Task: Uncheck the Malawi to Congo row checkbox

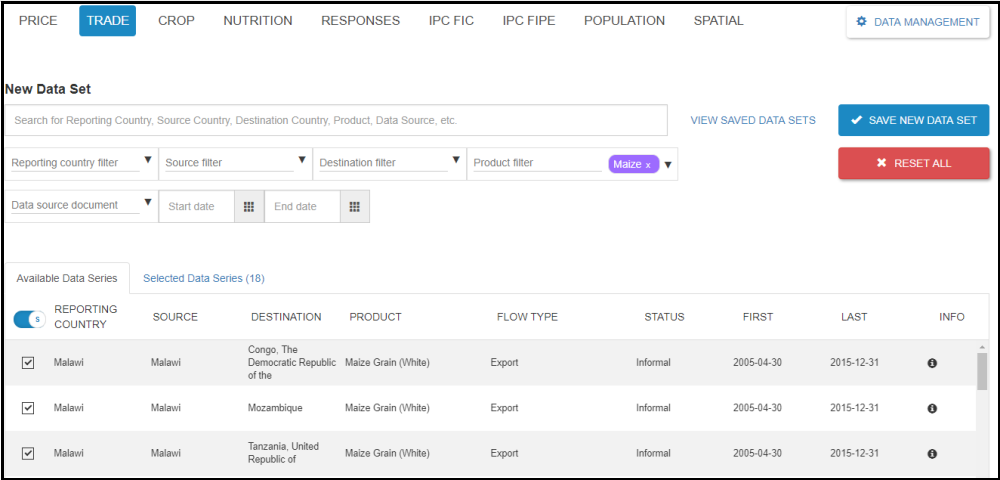Action: (28, 363)
